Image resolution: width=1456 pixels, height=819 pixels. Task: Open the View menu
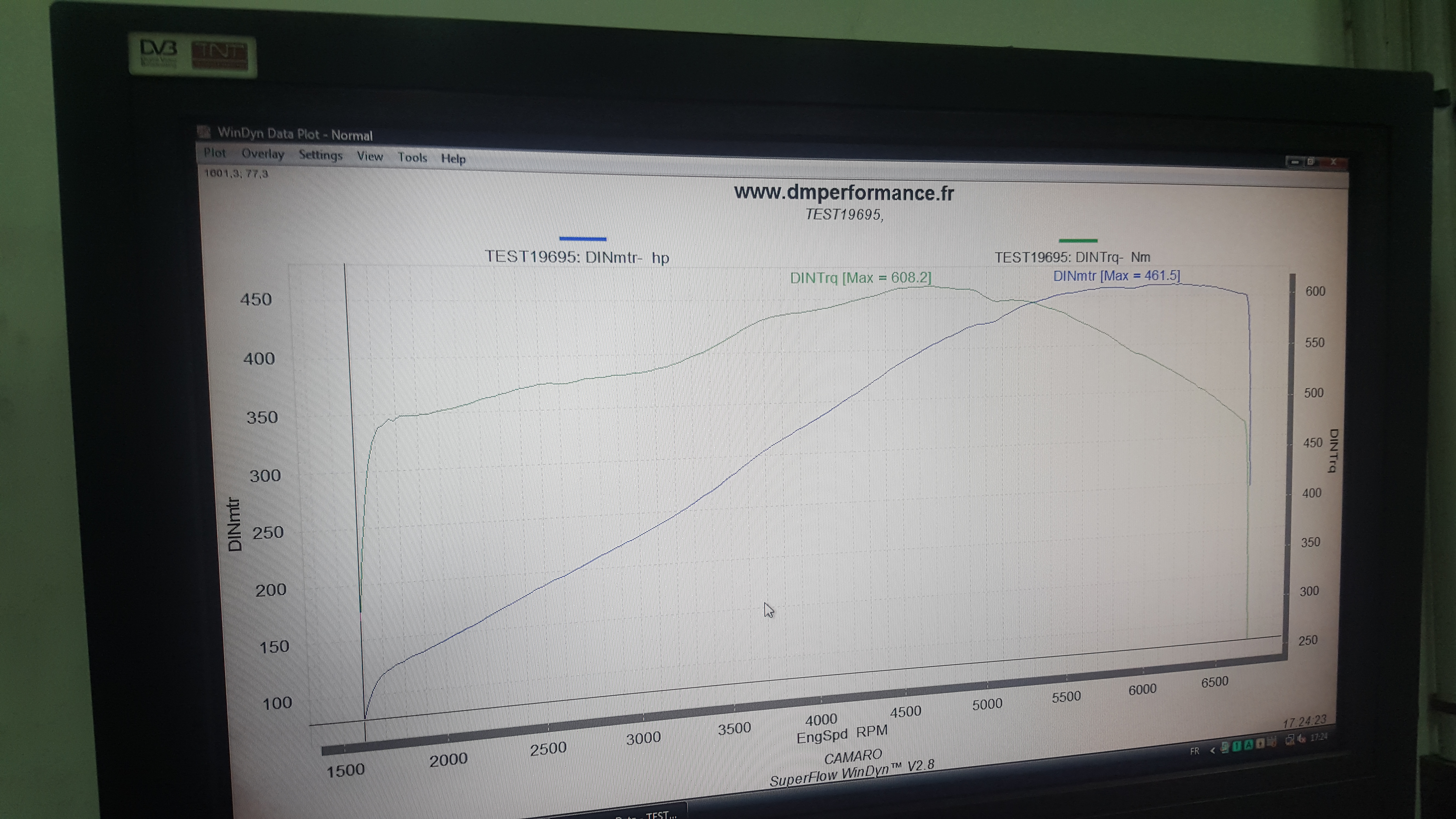tap(370, 157)
